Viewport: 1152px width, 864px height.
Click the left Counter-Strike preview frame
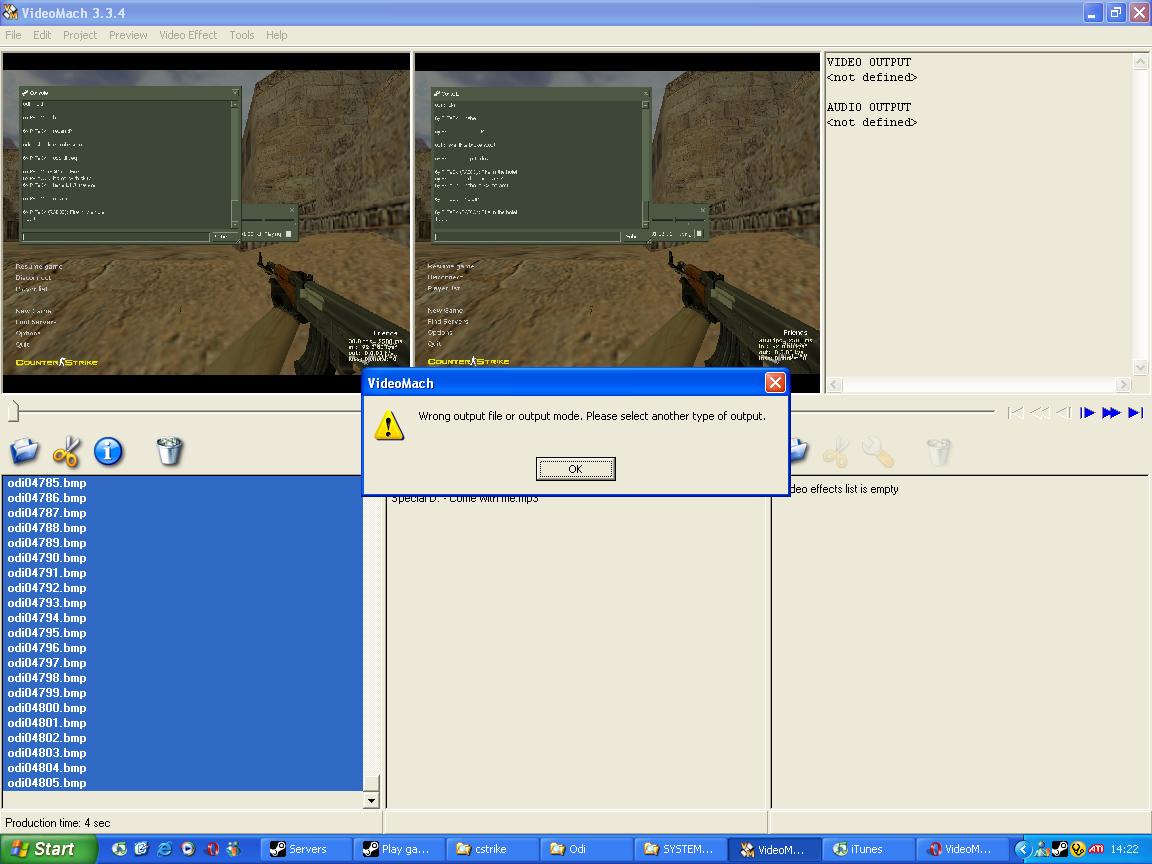tap(206, 222)
